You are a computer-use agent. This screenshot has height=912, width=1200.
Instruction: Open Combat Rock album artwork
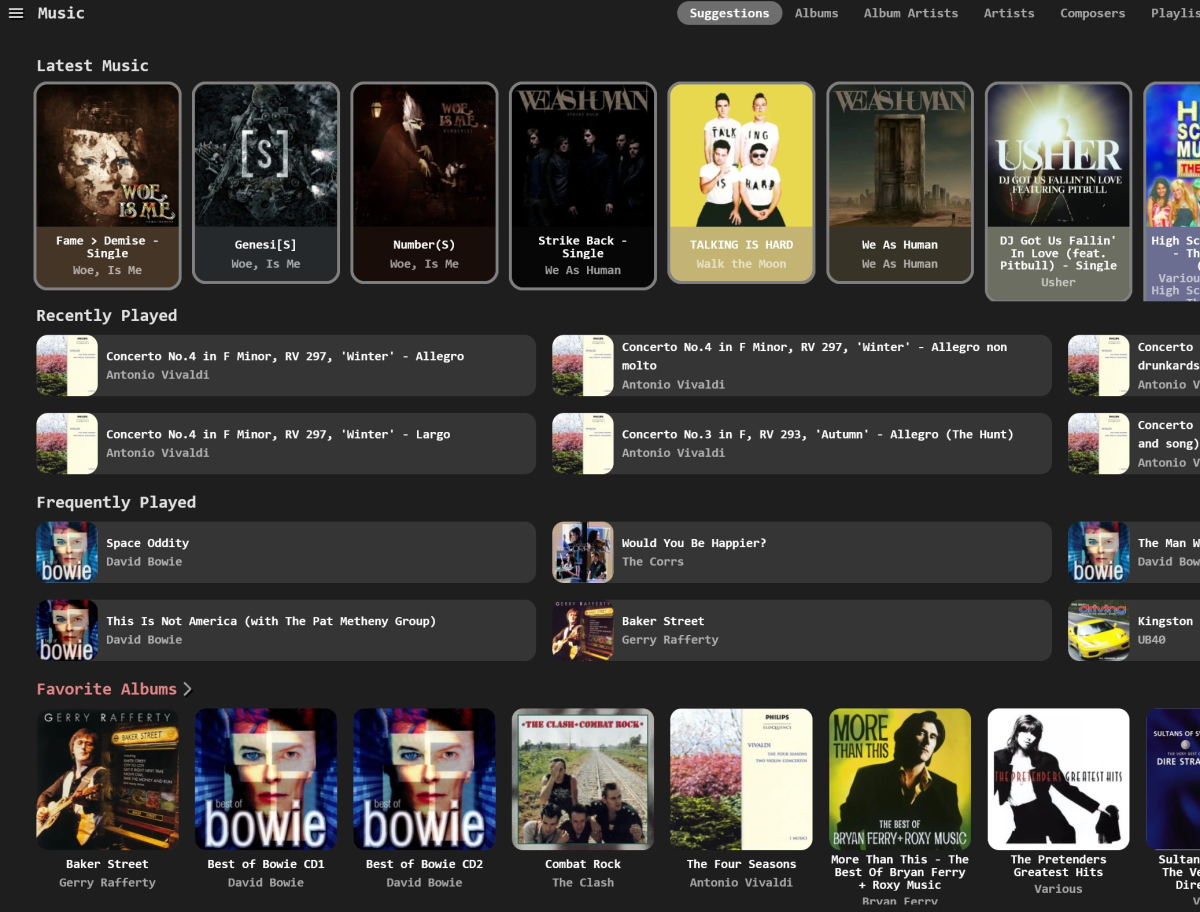[x=582, y=779]
